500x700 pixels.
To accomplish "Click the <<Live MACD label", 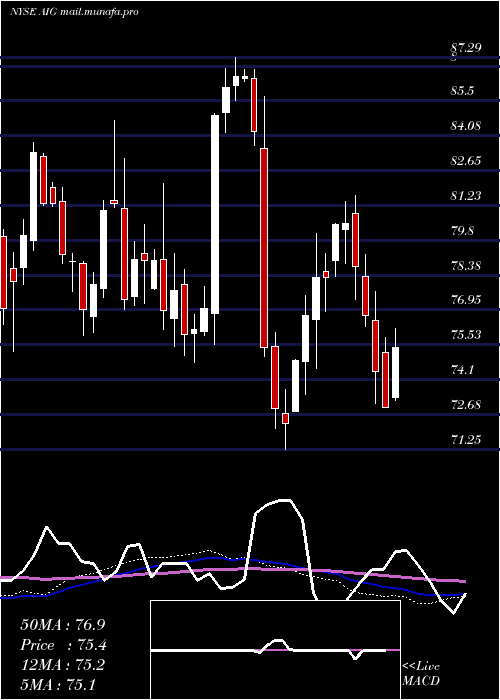I will 421,674.
